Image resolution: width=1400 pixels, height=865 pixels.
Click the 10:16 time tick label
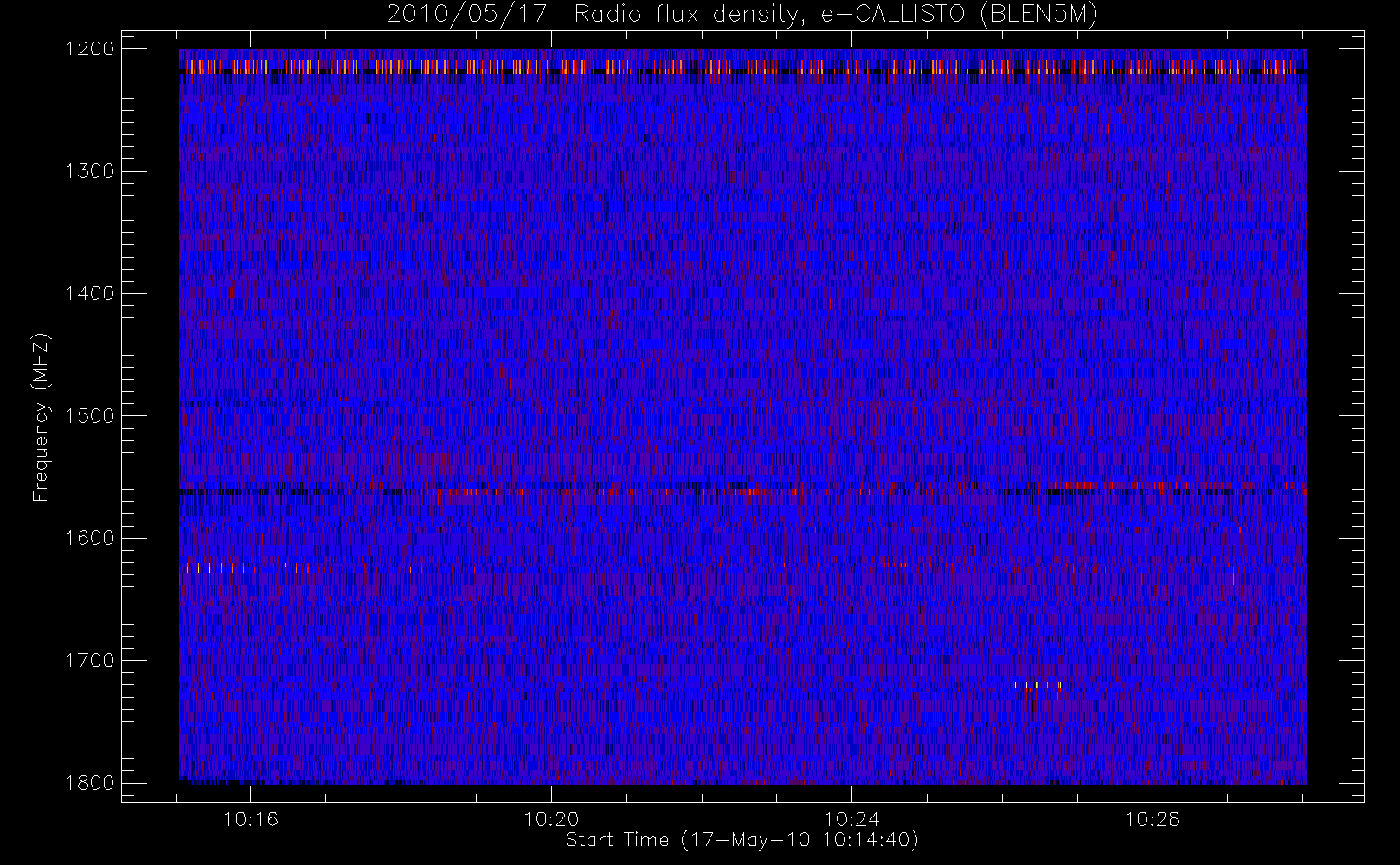(251, 818)
